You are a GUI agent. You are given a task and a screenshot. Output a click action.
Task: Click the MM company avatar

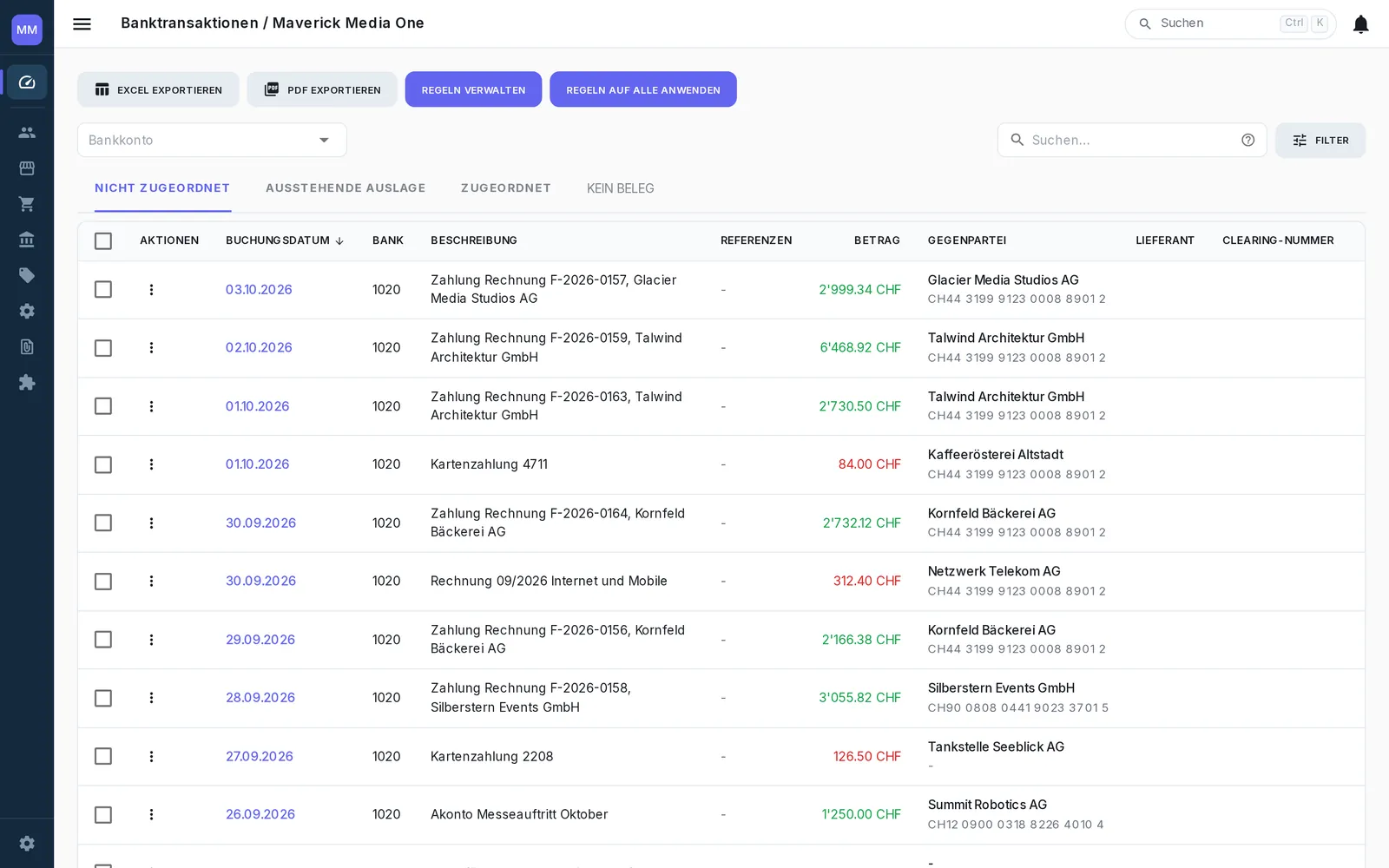click(27, 30)
